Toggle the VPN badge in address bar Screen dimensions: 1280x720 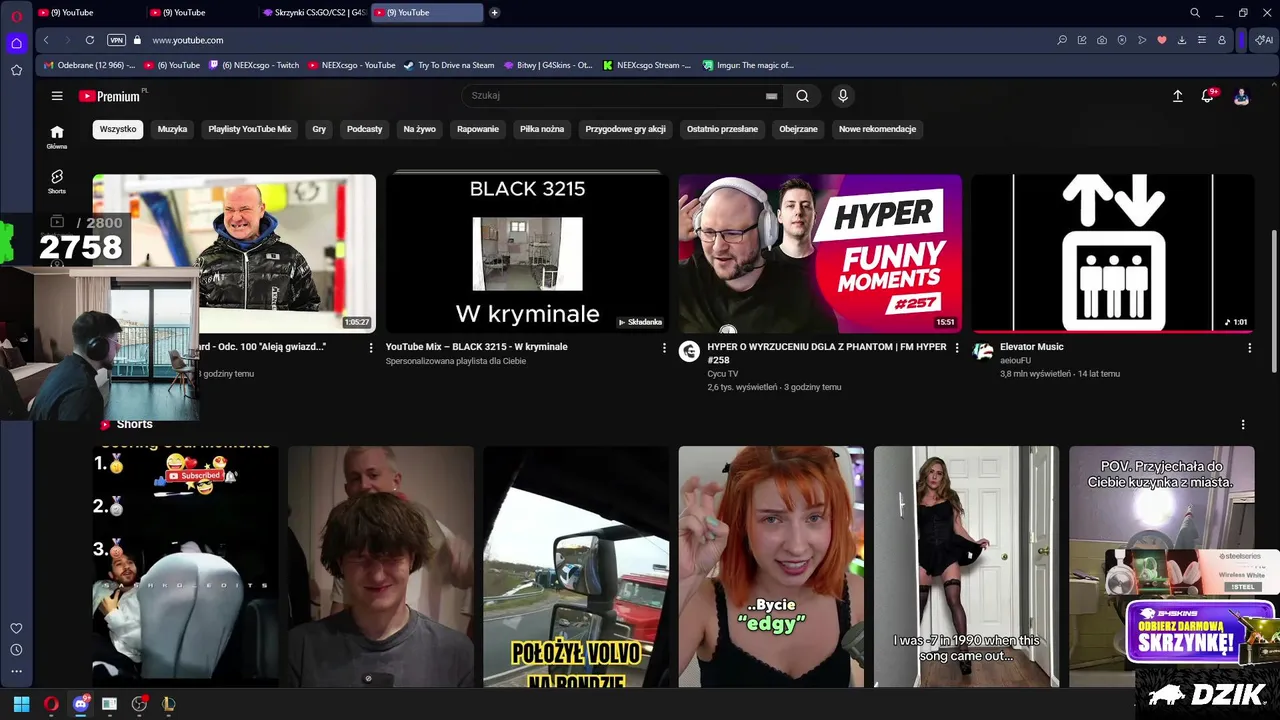116,40
